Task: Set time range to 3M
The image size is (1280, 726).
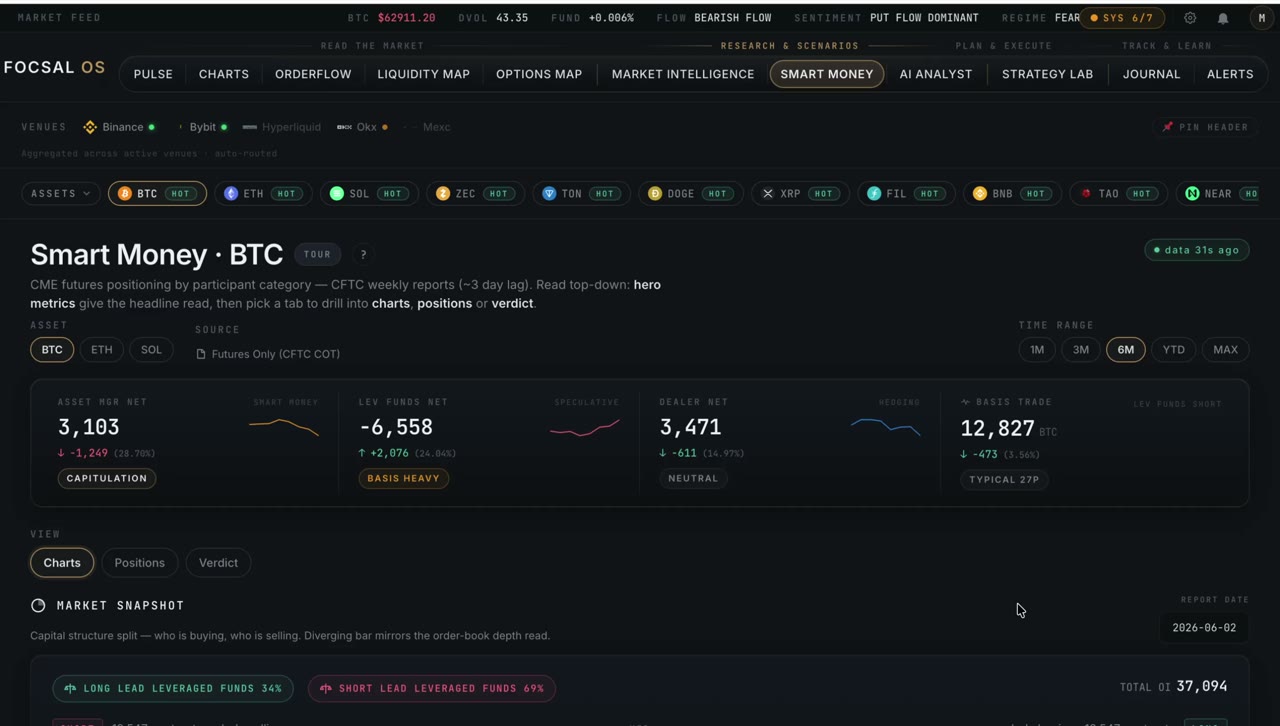Action: (1081, 350)
